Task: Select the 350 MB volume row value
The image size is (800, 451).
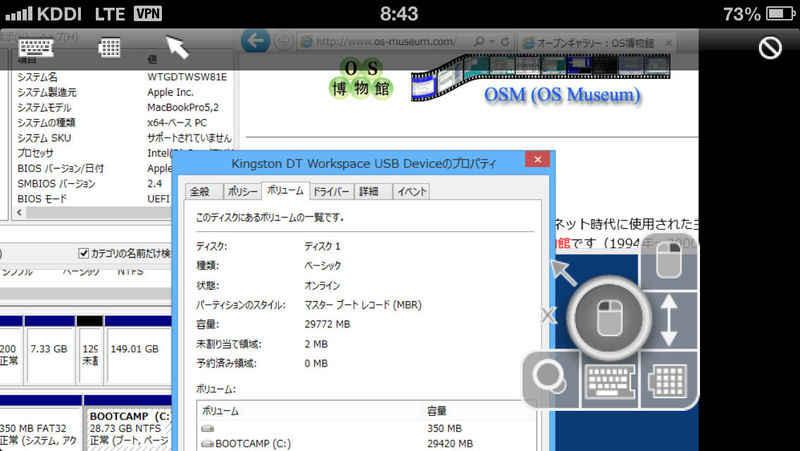Action: [x=444, y=429]
